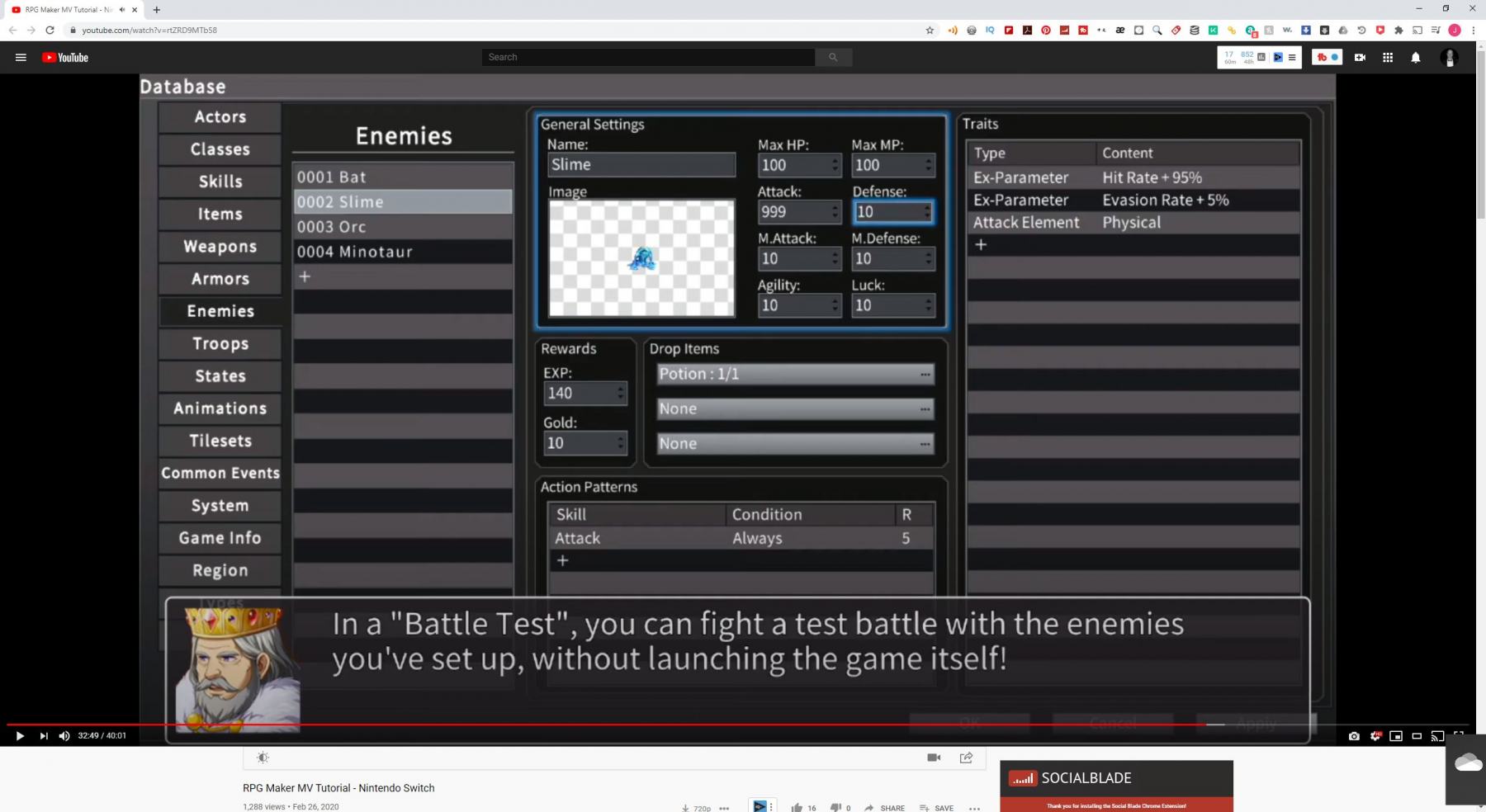Image resolution: width=1486 pixels, height=812 pixels.
Task: Open the Social Blade panel header
Action: pyautogui.click(x=1116, y=778)
